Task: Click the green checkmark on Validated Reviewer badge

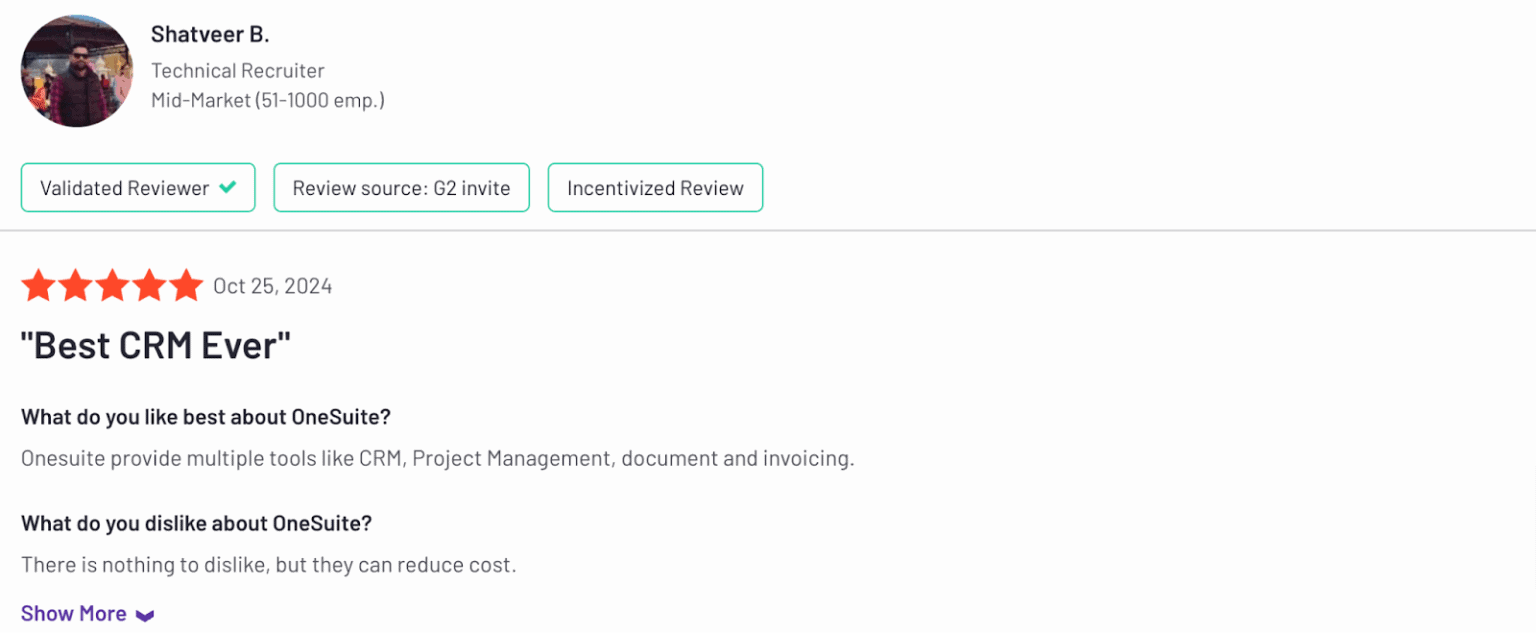Action: point(230,187)
